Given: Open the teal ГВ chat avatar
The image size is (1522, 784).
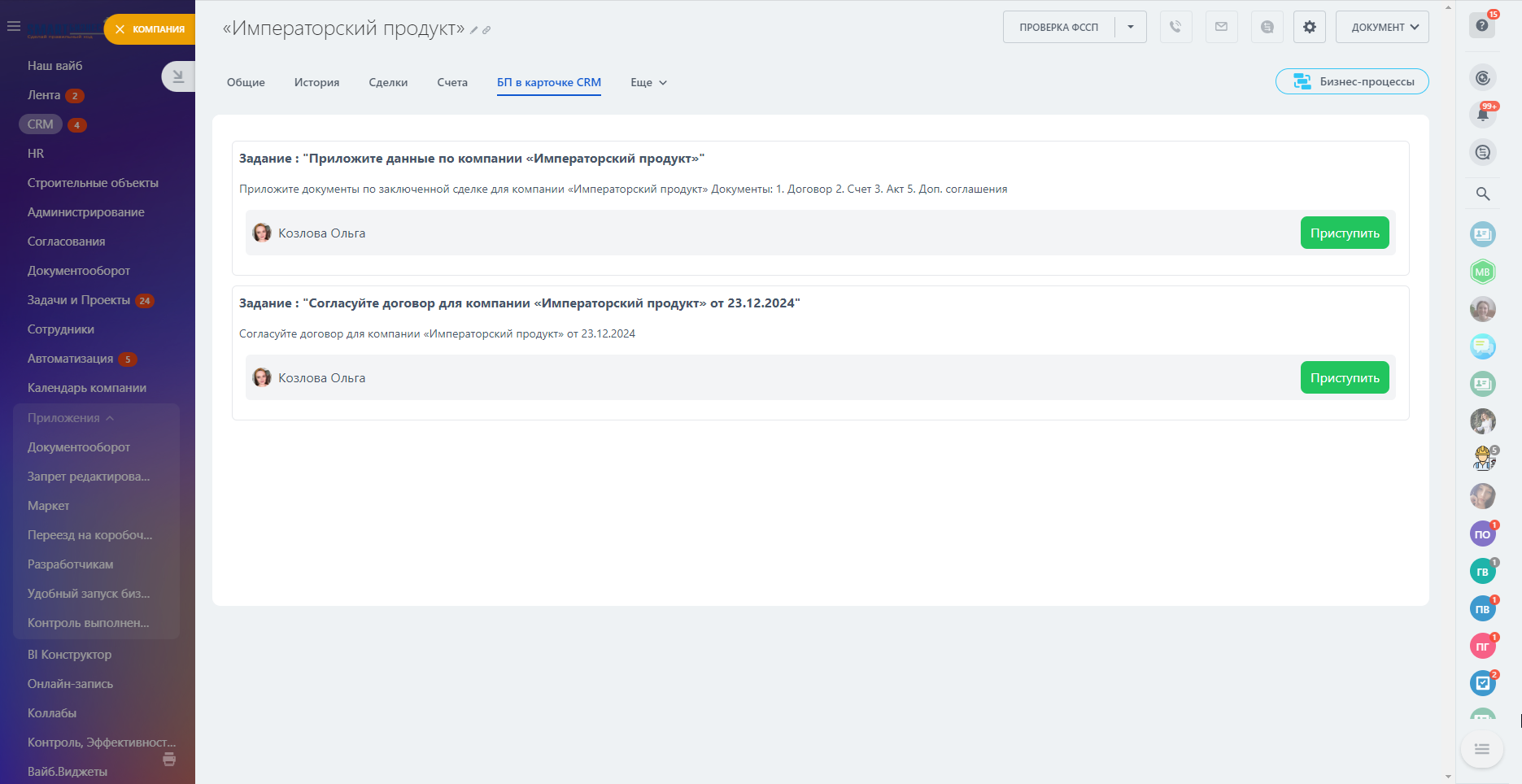Looking at the screenshot, I should 1483,571.
